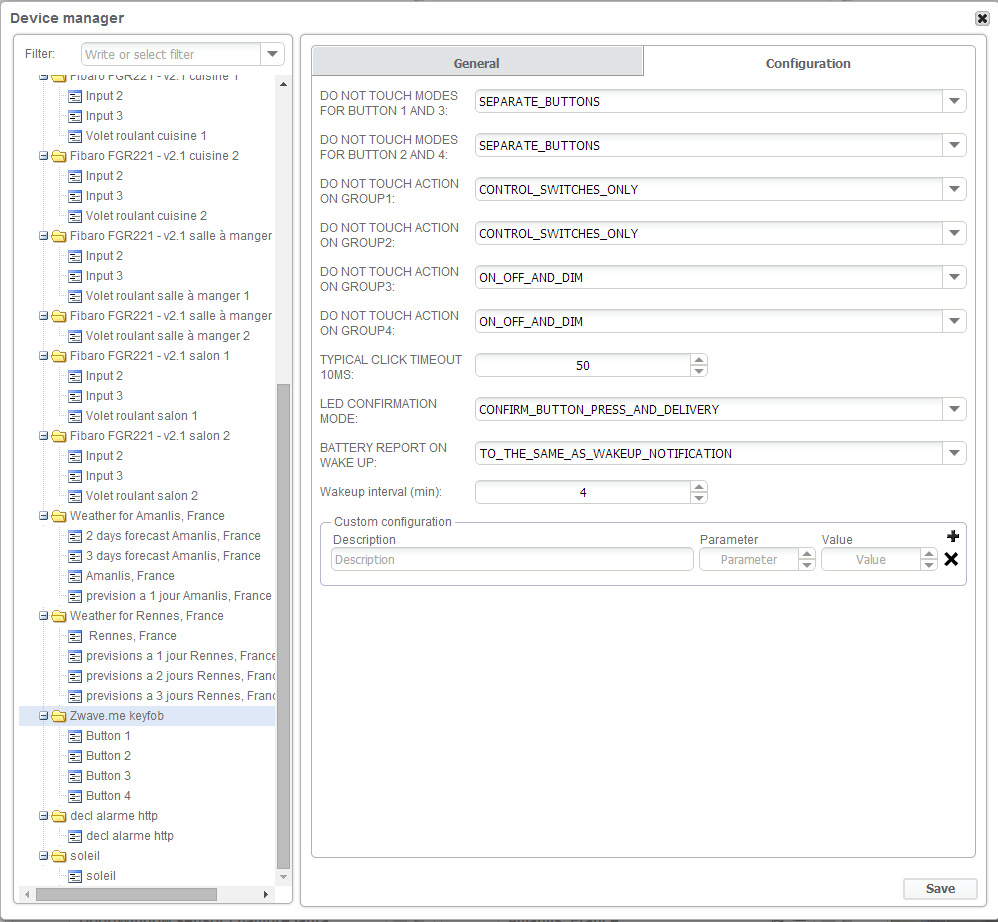
Task: Collapse Weather for Amanlis, France node
Action: pyautogui.click(x=43, y=516)
